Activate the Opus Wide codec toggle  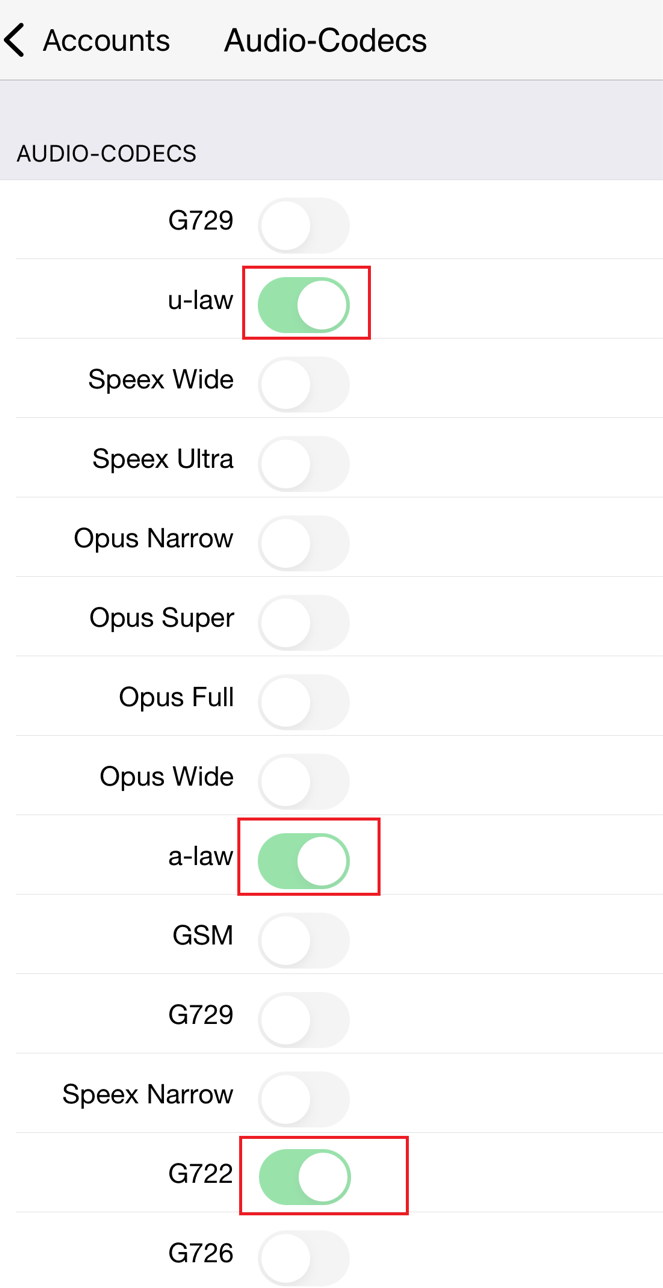[x=304, y=781]
